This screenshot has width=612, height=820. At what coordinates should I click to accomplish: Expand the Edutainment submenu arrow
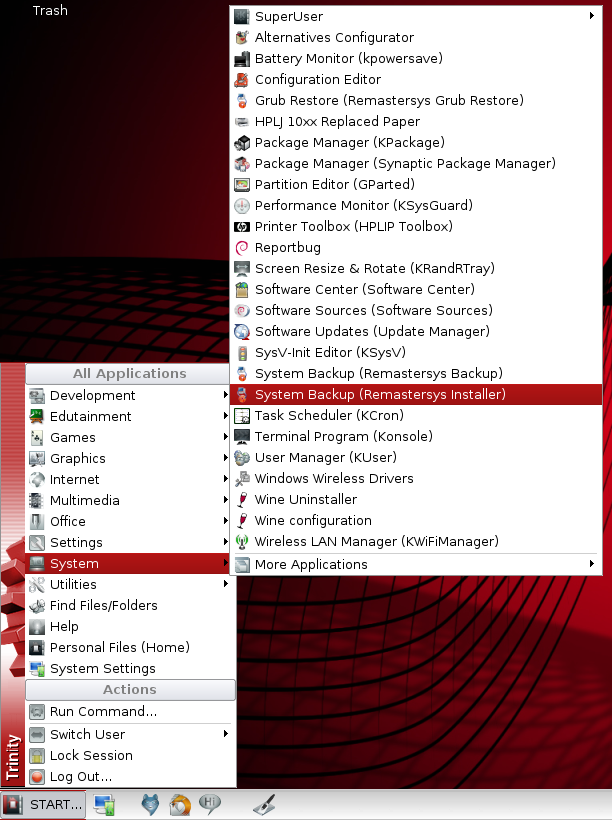point(225,415)
